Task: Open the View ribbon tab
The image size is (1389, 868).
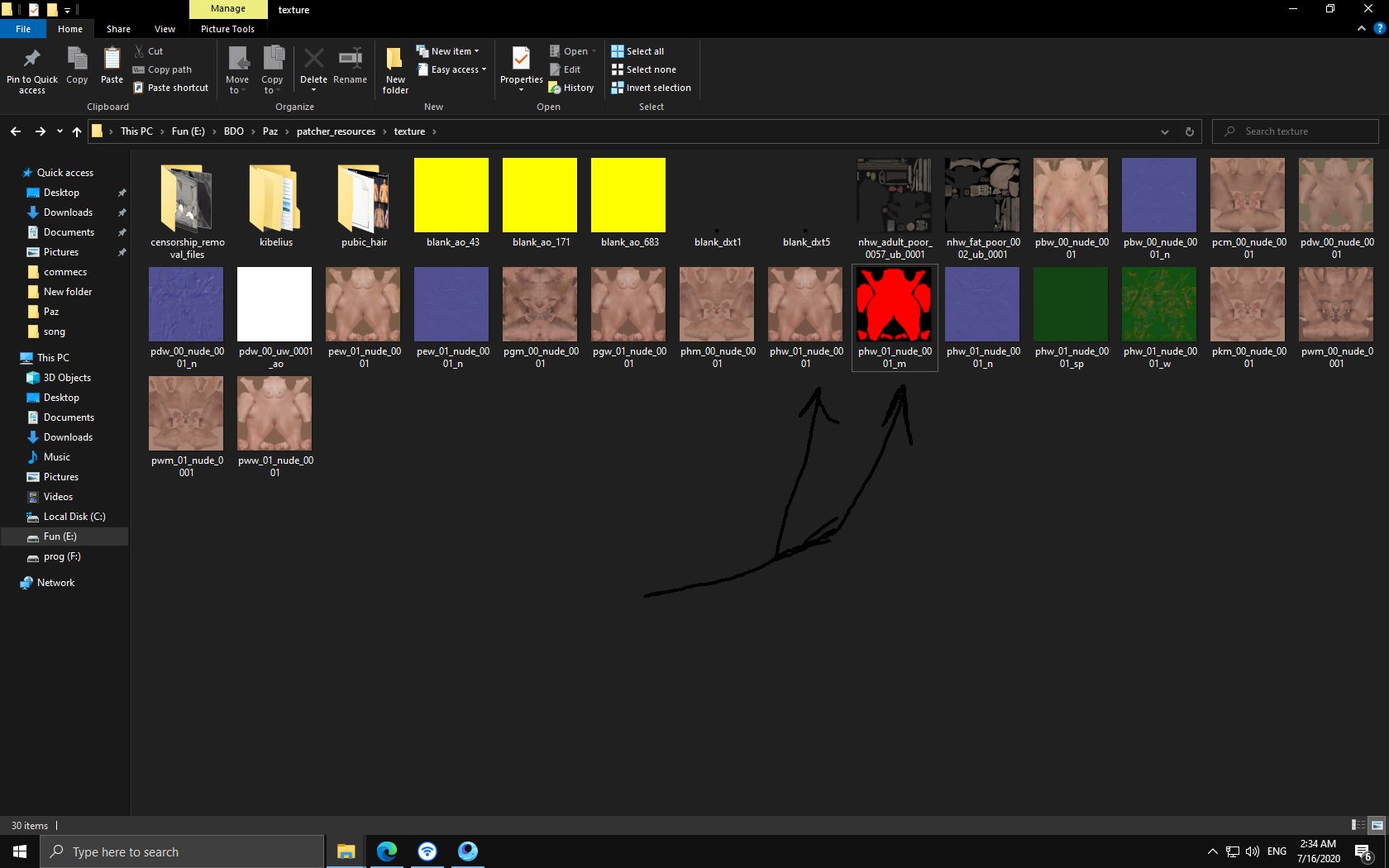Action: (165, 29)
